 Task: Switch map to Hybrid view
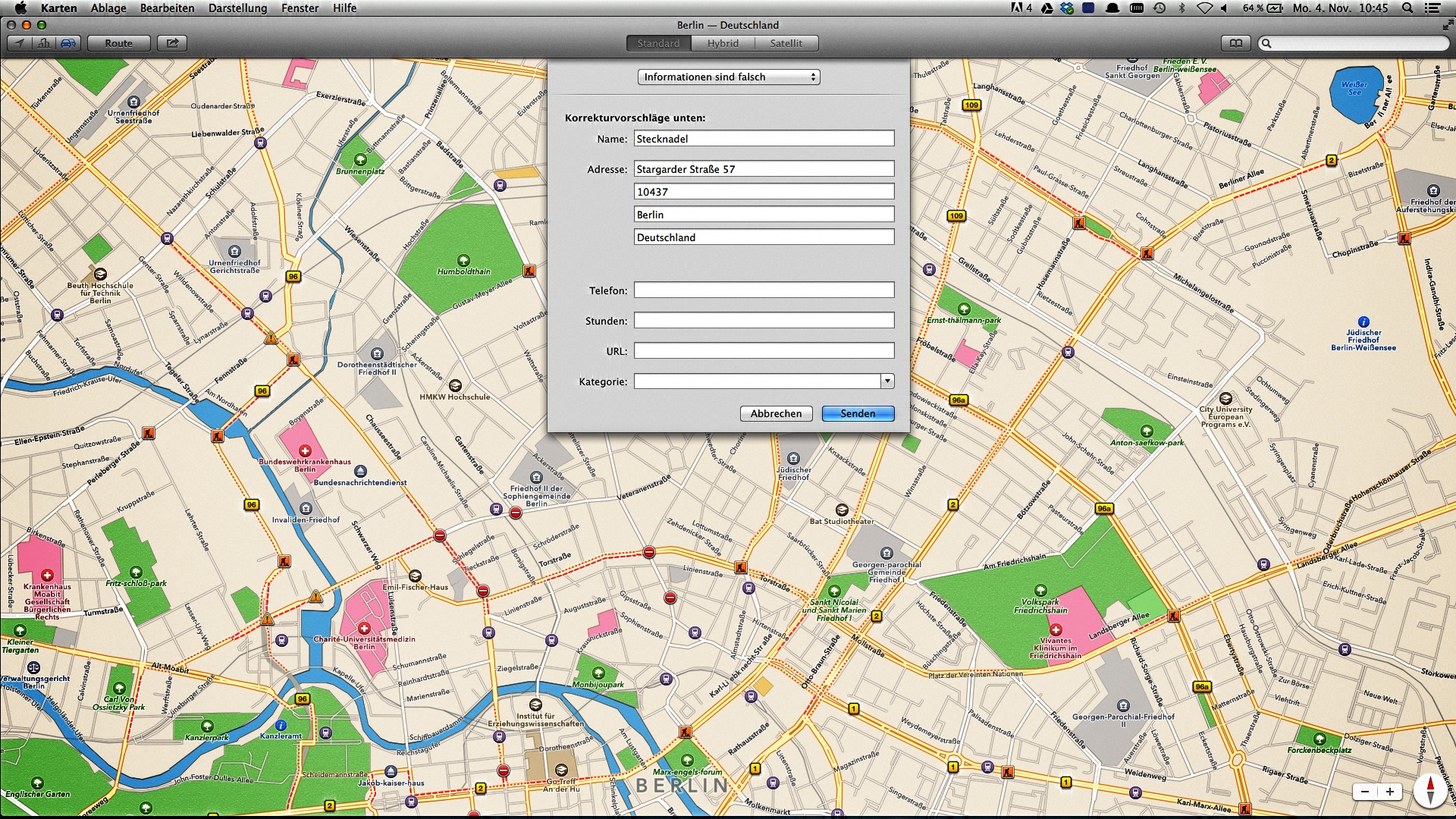(x=723, y=43)
